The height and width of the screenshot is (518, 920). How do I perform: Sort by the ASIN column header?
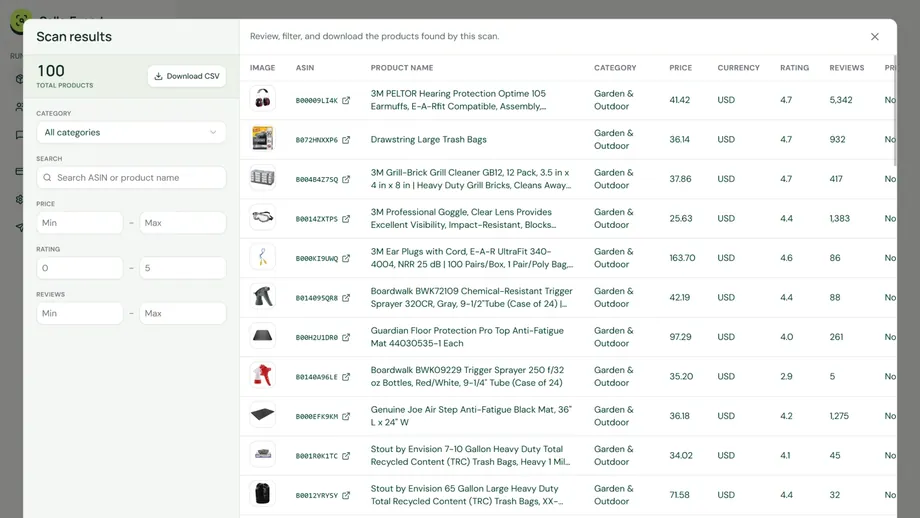click(x=305, y=68)
